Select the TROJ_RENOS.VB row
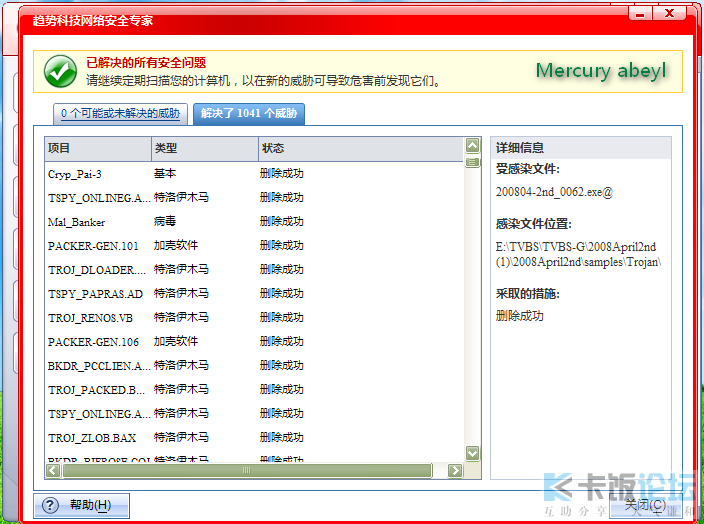 coord(254,318)
